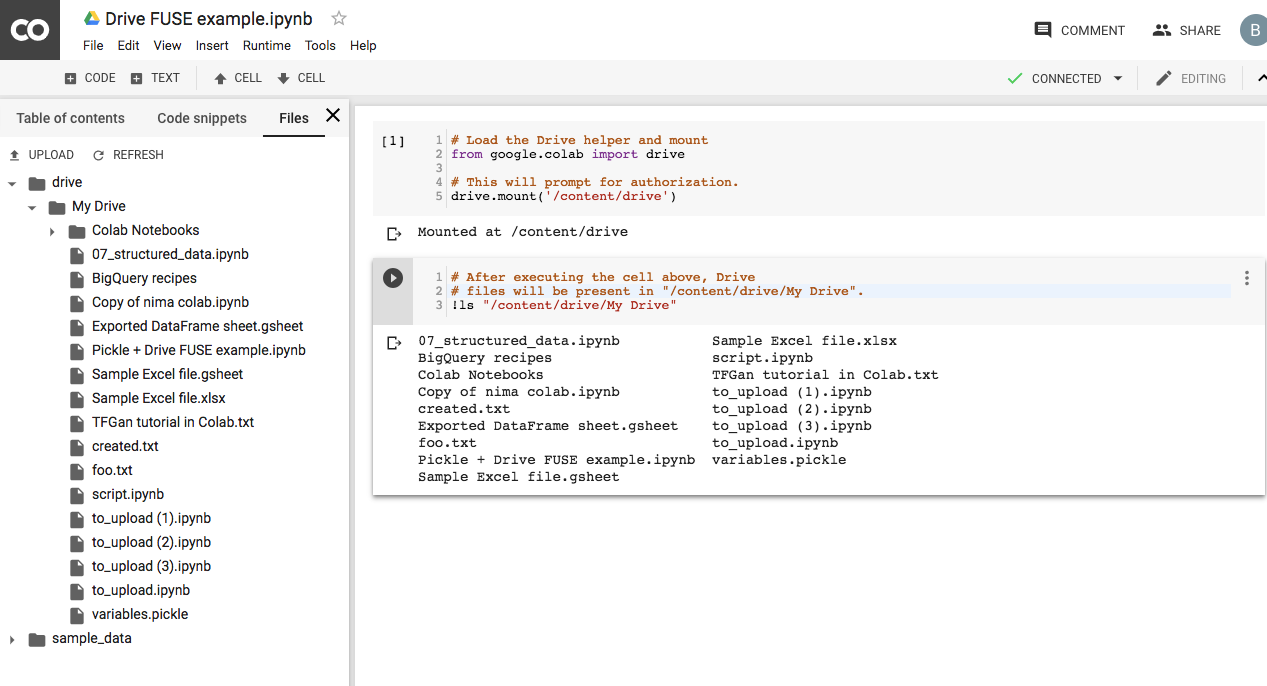Click the My Drive folder icon

[x=57, y=207]
